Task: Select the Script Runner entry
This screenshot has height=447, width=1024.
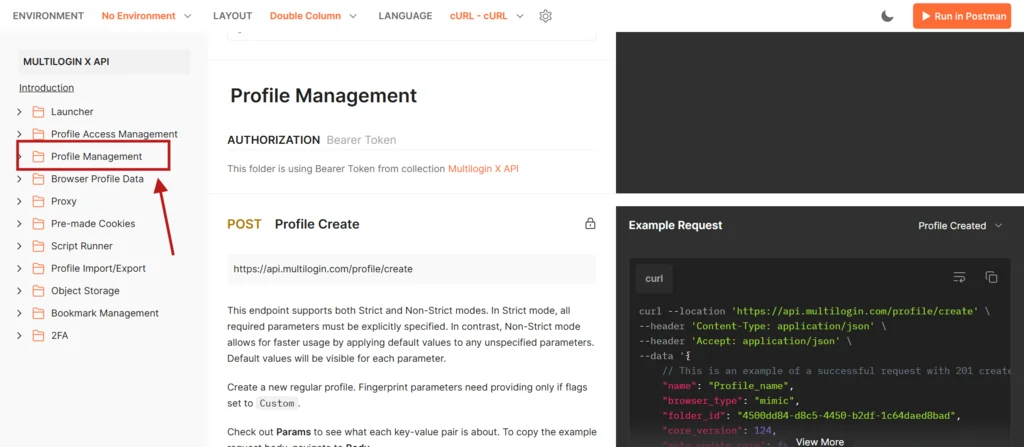Action: click(x=82, y=246)
